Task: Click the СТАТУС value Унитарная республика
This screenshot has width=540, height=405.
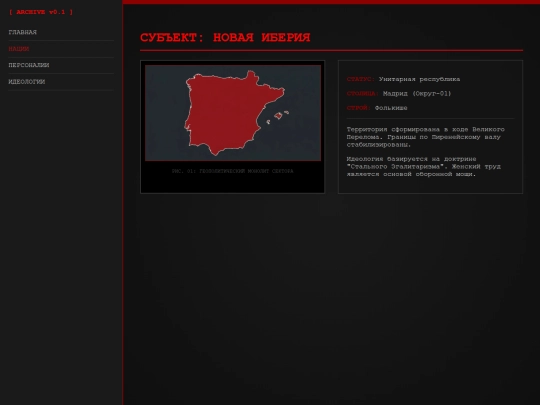Action: [419, 79]
